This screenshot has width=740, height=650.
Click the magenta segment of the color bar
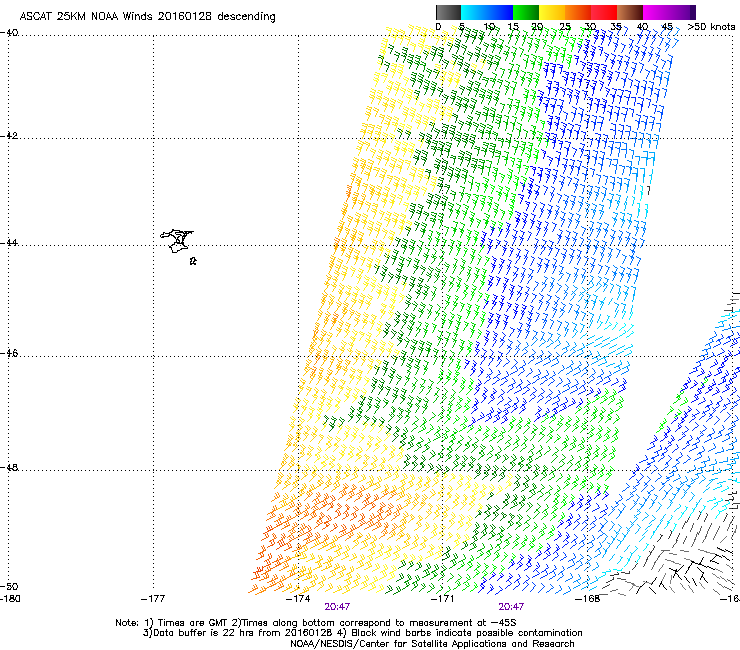coord(654,12)
